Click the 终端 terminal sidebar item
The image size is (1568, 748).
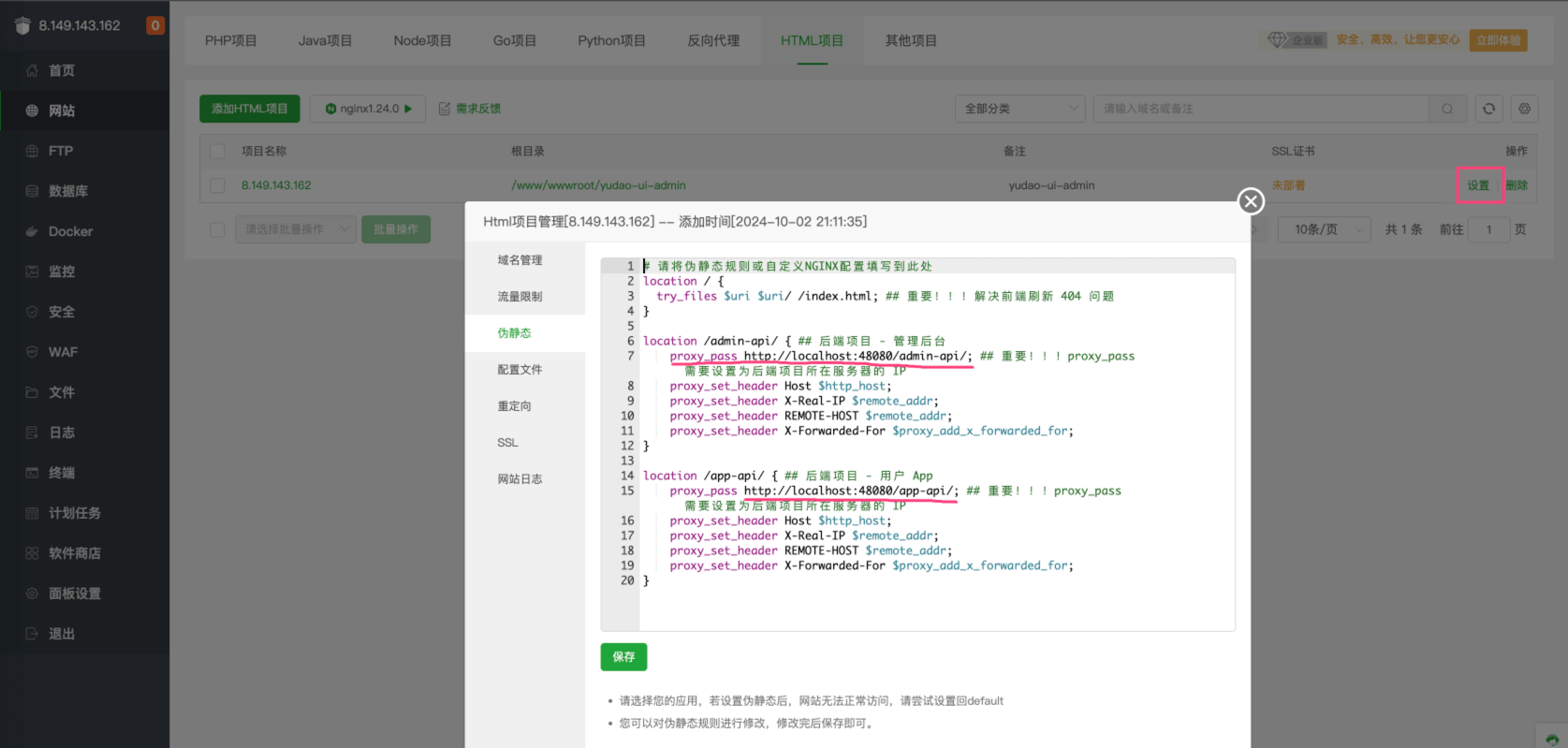click(61, 473)
